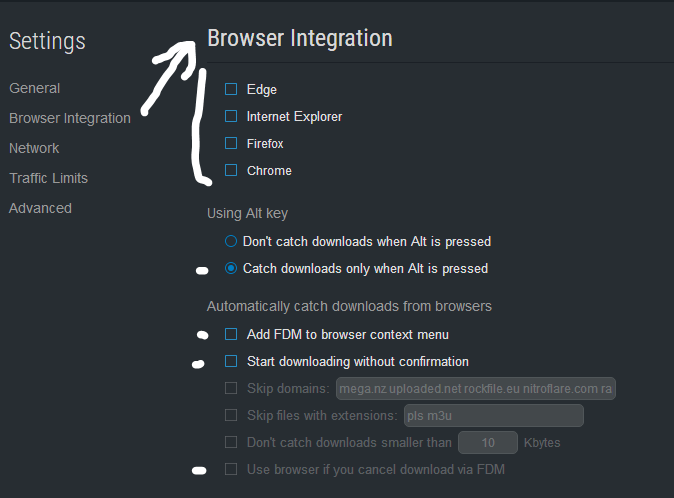Select Browser Integration in the sidebar
Screen dimensions: 674x498
(x=70, y=118)
